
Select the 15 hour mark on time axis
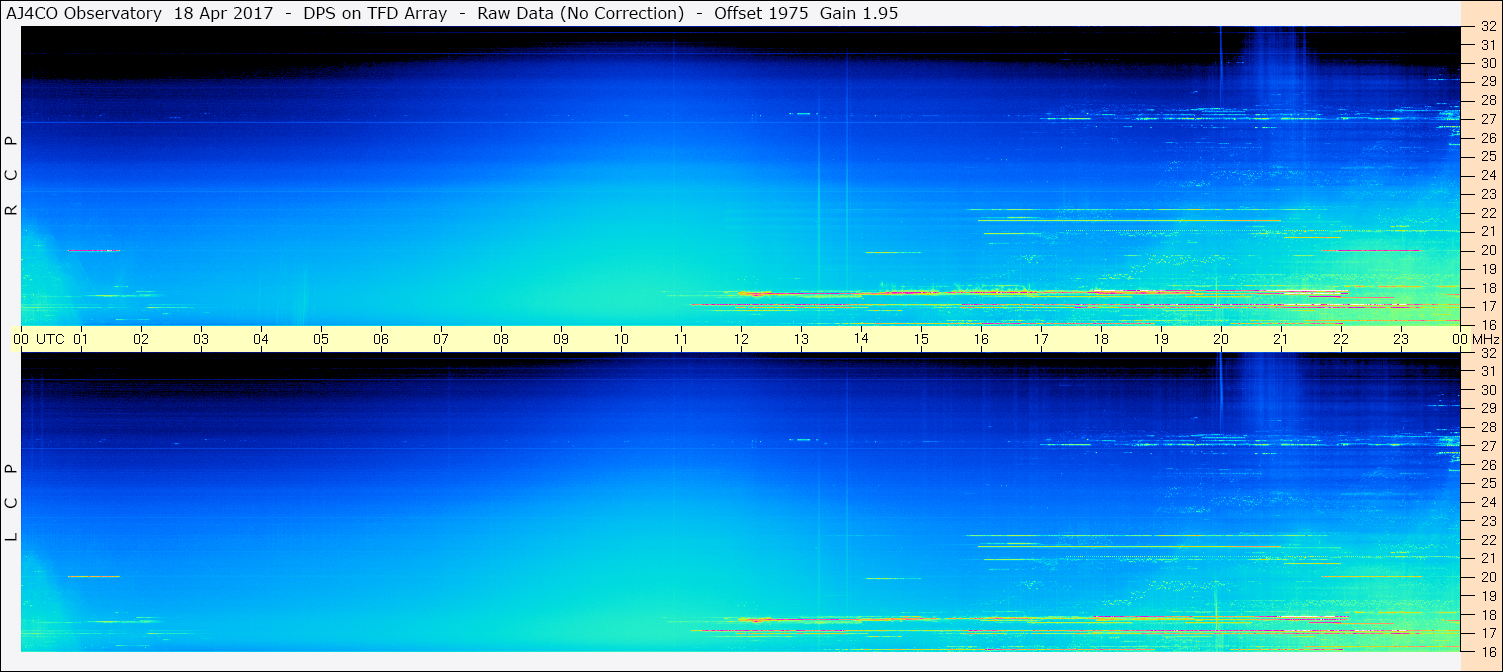(x=921, y=339)
